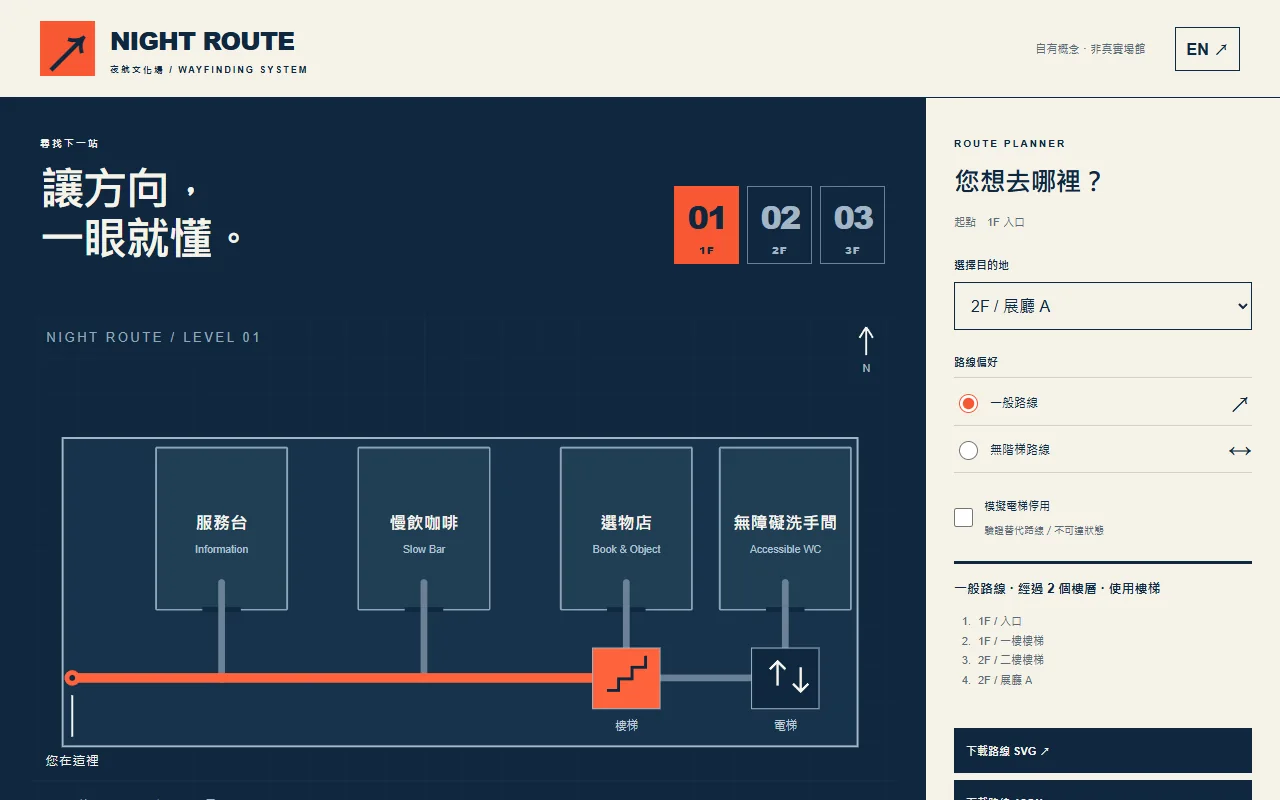Click the '電梯' caption under the elevator
This screenshot has height=800, width=1280.
click(785, 725)
